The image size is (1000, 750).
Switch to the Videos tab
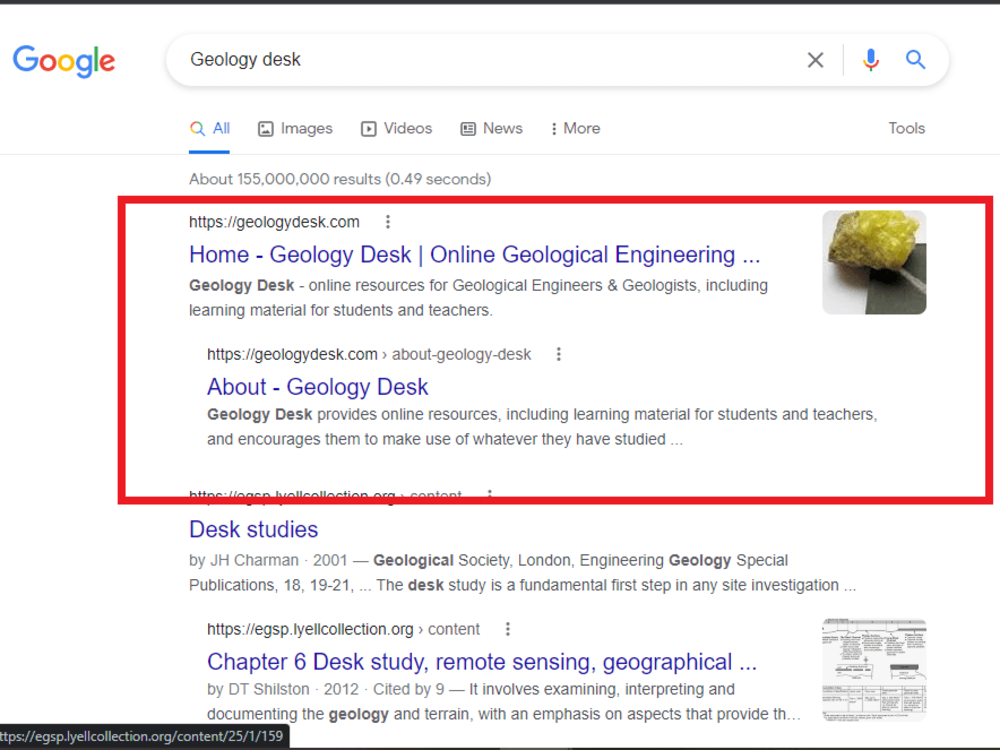pyautogui.click(x=397, y=129)
